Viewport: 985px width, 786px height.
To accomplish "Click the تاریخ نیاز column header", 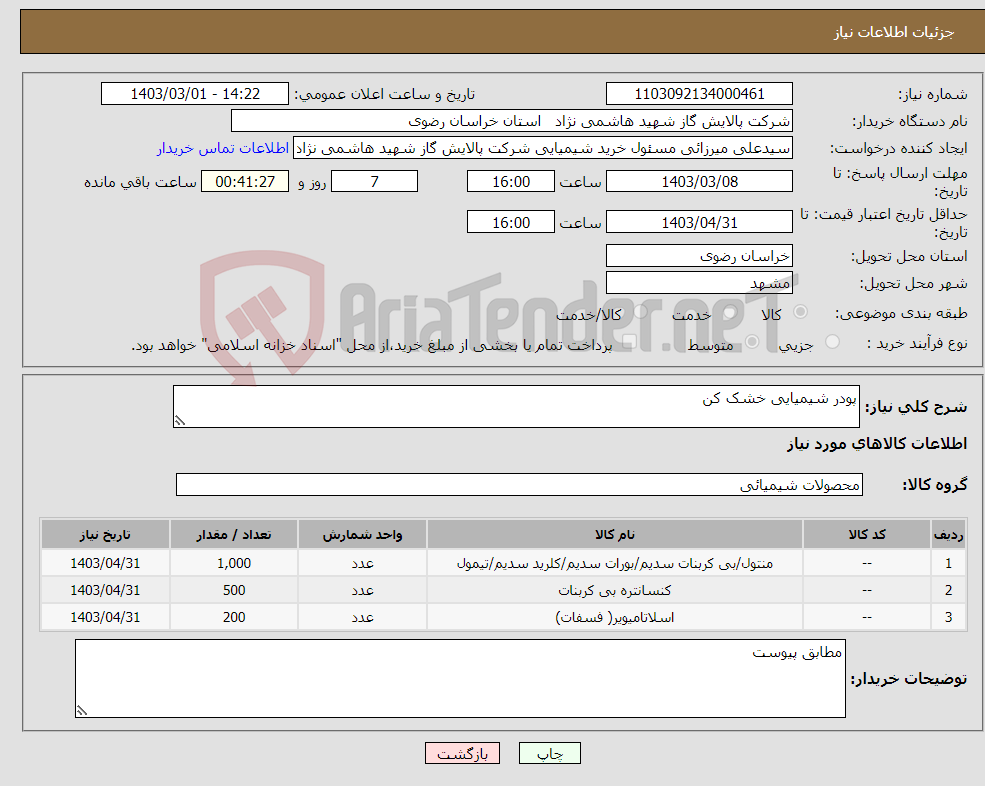I will click(105, 535).
